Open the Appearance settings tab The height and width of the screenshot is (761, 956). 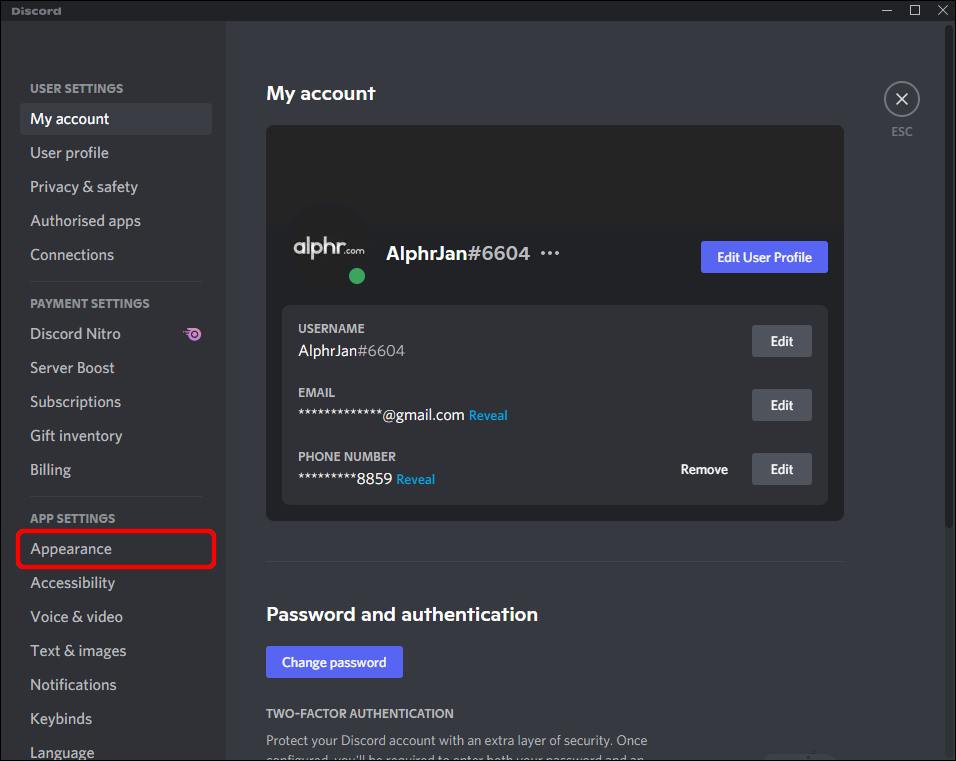pyautogui.click(x=71, y=549)
